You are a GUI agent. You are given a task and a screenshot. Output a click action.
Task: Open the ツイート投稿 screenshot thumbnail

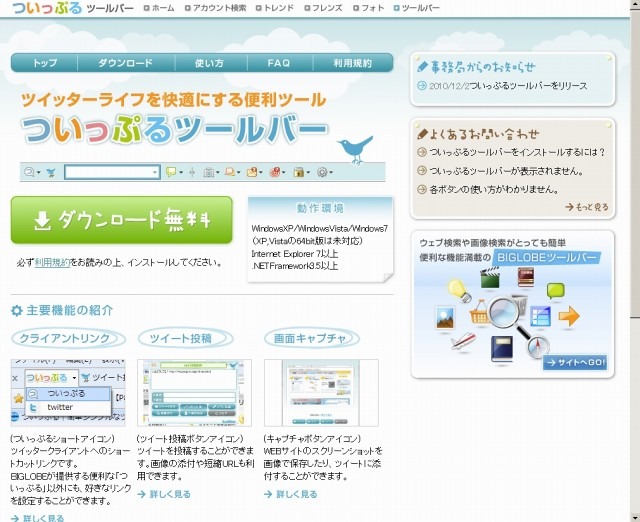pos(194,393)
